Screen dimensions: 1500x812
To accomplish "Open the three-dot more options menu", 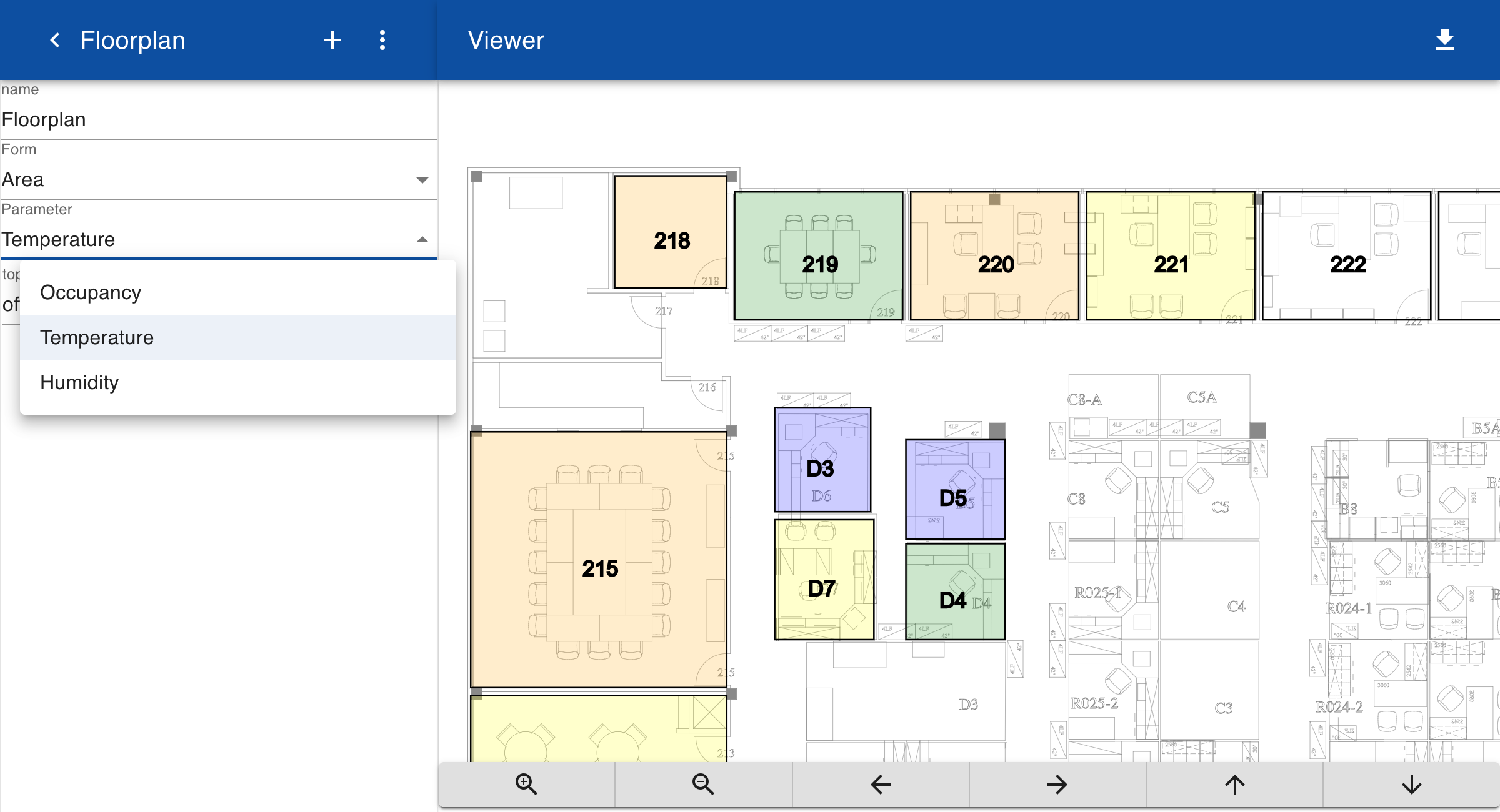I will [x=382, y=41].
